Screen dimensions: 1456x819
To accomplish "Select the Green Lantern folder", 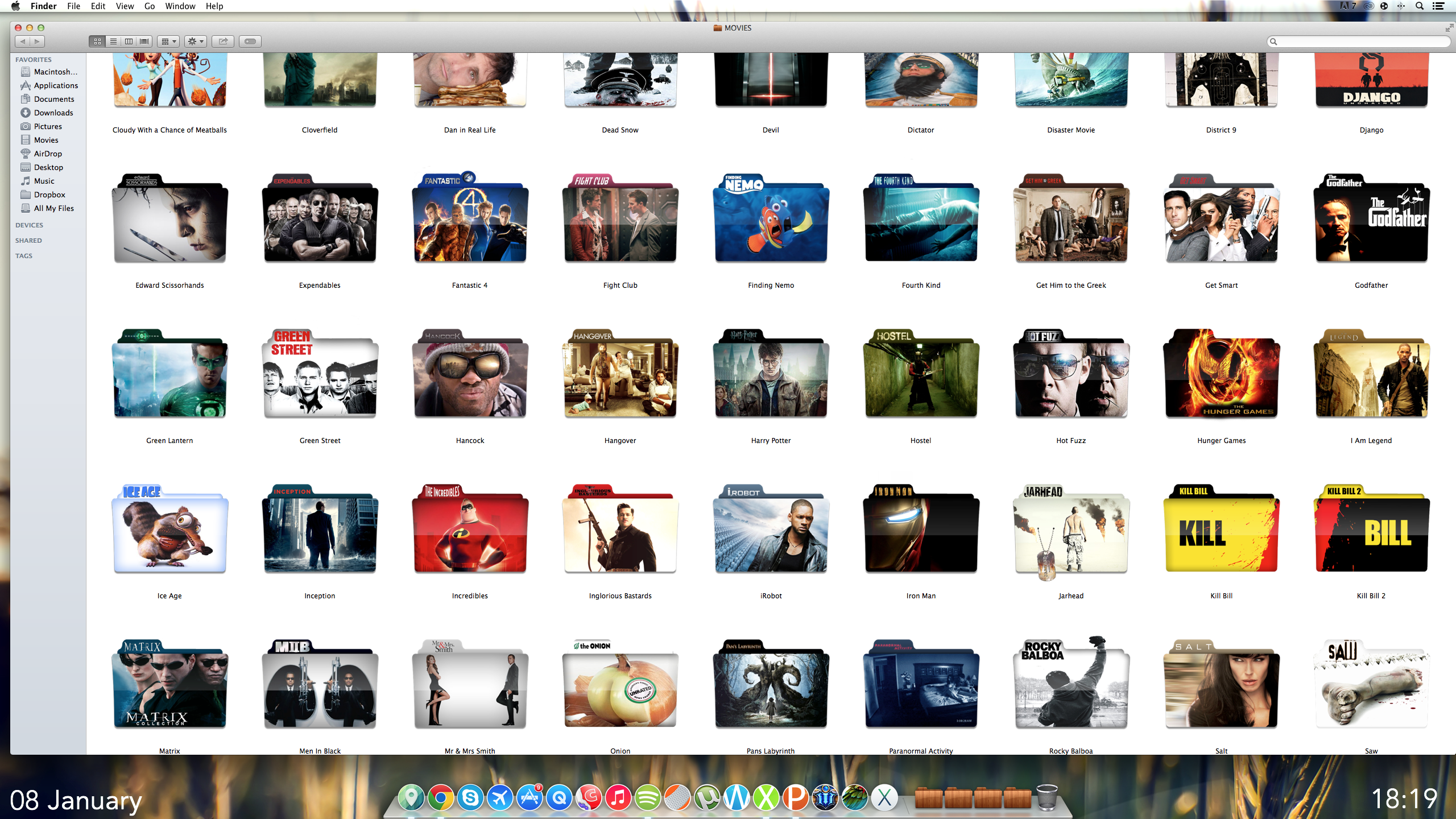I will 169,374.
